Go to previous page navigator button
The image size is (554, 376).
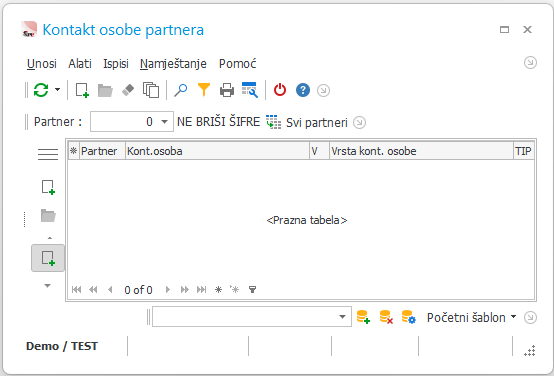[93, 290]
